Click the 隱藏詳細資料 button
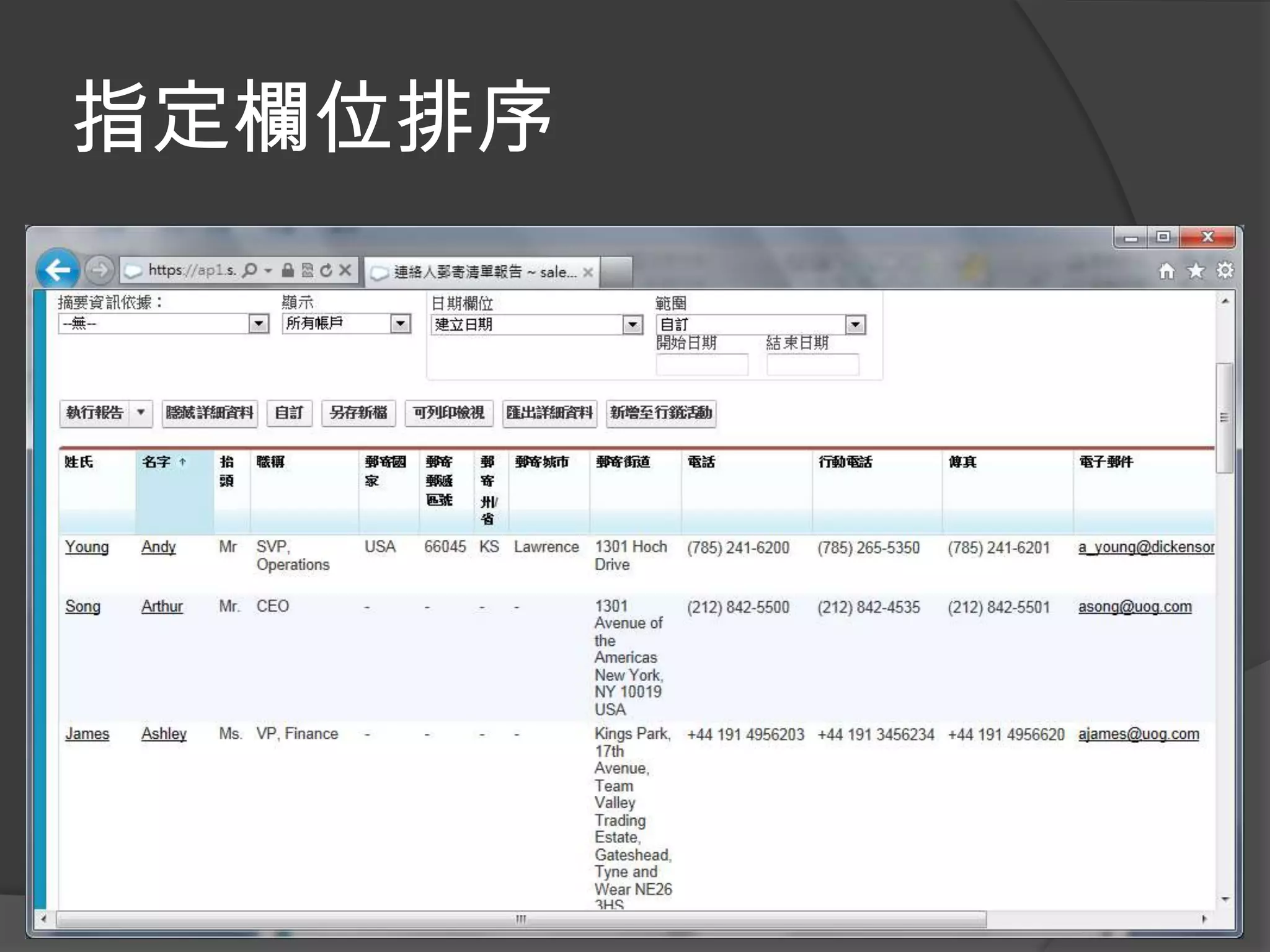The height and width of the screenshot is (952, 1270). (x=210, y=413)
